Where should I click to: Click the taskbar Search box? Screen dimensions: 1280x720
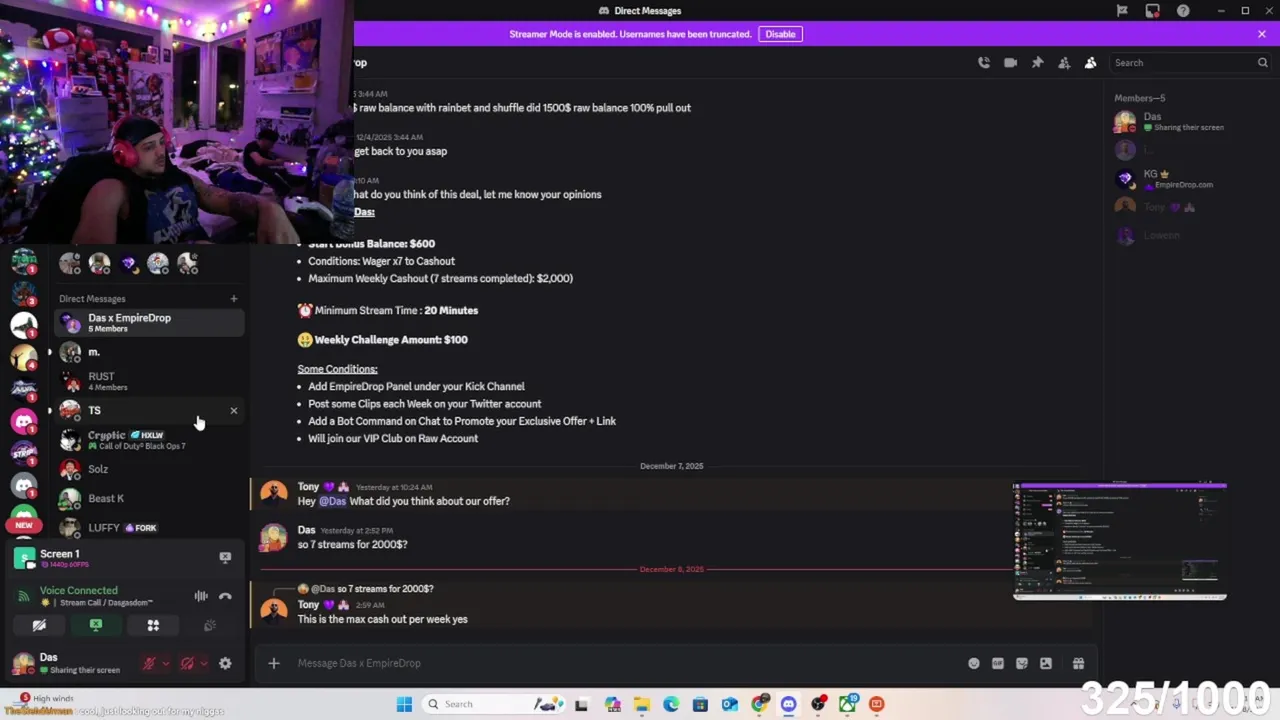click(493, 704)
